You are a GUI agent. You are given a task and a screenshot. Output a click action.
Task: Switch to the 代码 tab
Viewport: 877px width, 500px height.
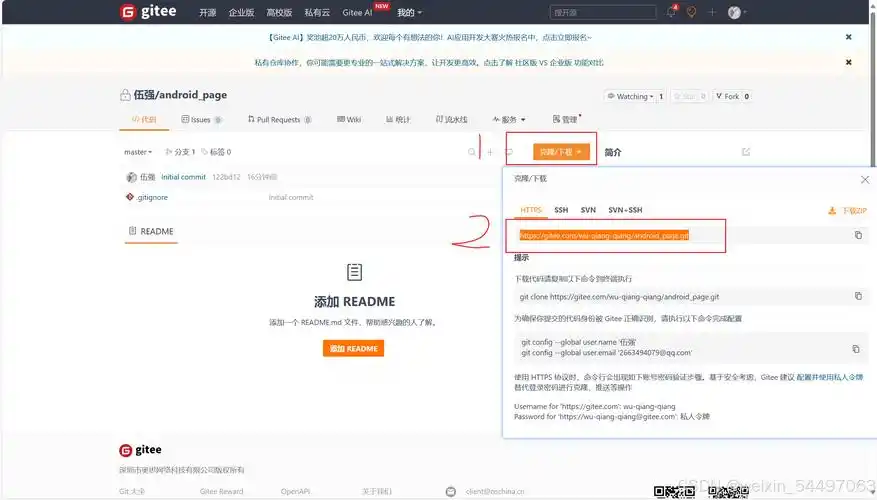click(144, 119)
